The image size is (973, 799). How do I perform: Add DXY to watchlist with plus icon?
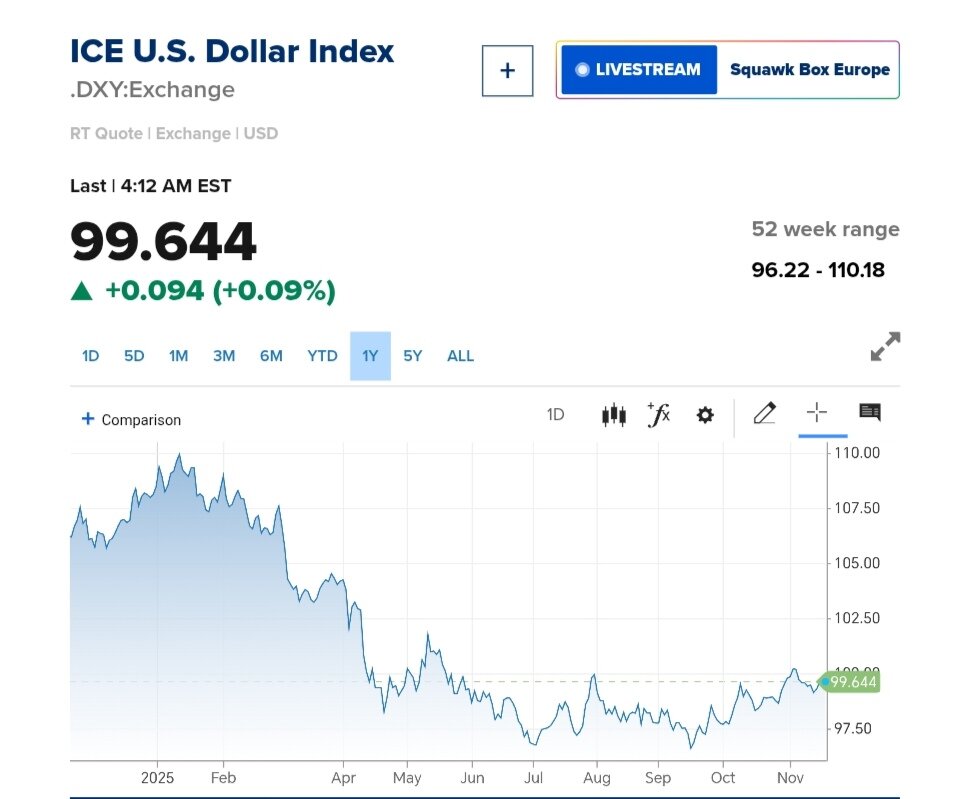coord(507,71)
